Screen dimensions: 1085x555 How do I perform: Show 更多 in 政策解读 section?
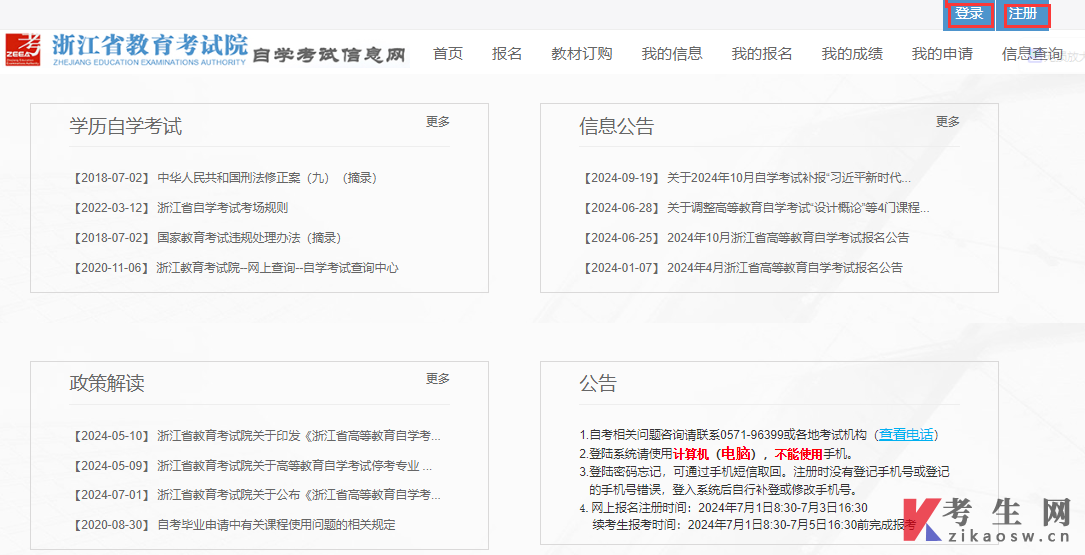coord(438,379)
